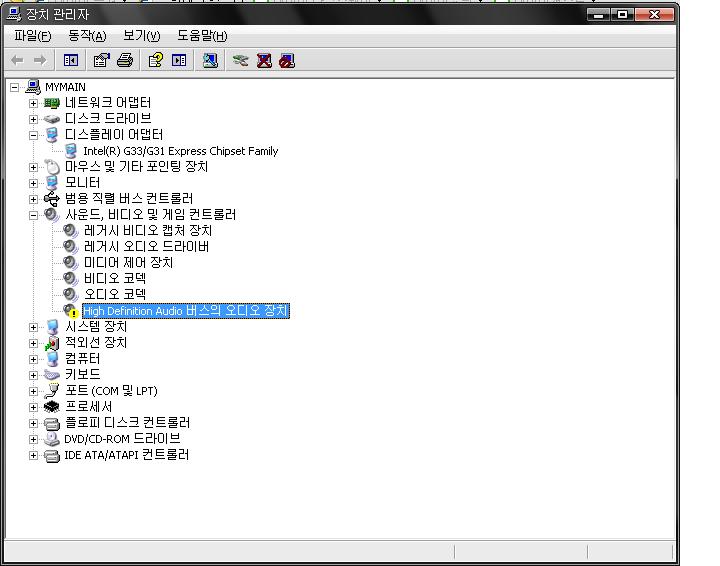This screenshot has height=566, width=720.
Task: Maximize the 장치 관리자 window
Action: [x=622, y=15]
